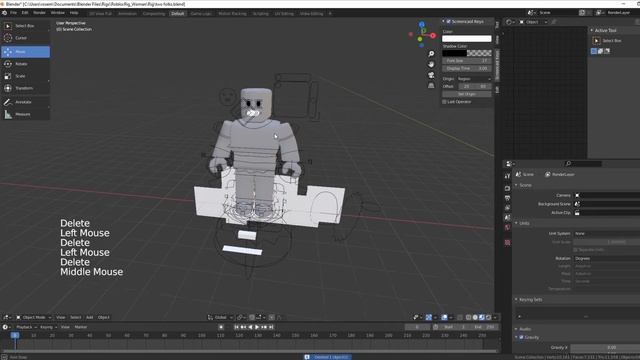Open the File menu

pos(13,13)
